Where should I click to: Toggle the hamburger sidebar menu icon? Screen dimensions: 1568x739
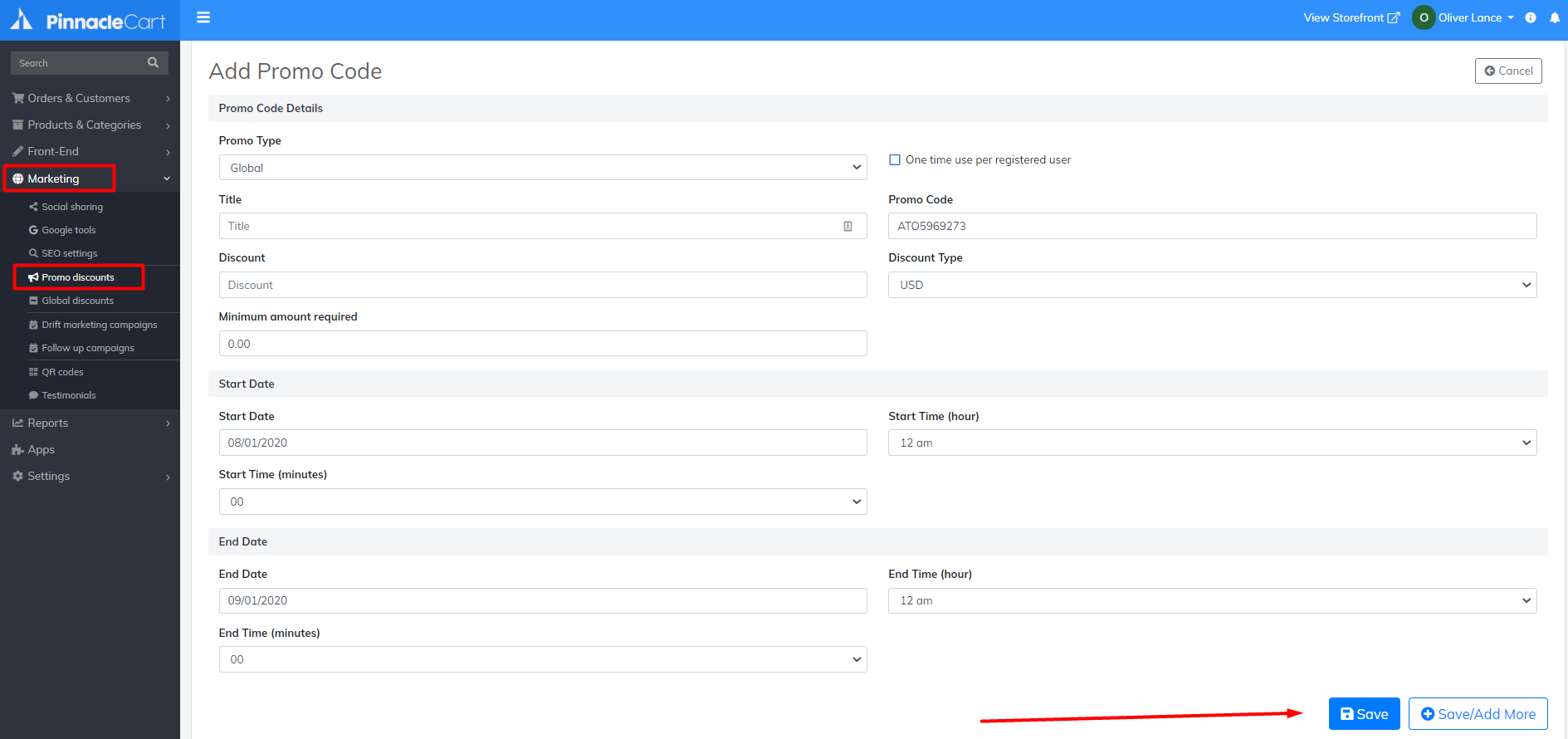[x=203, y=17]
